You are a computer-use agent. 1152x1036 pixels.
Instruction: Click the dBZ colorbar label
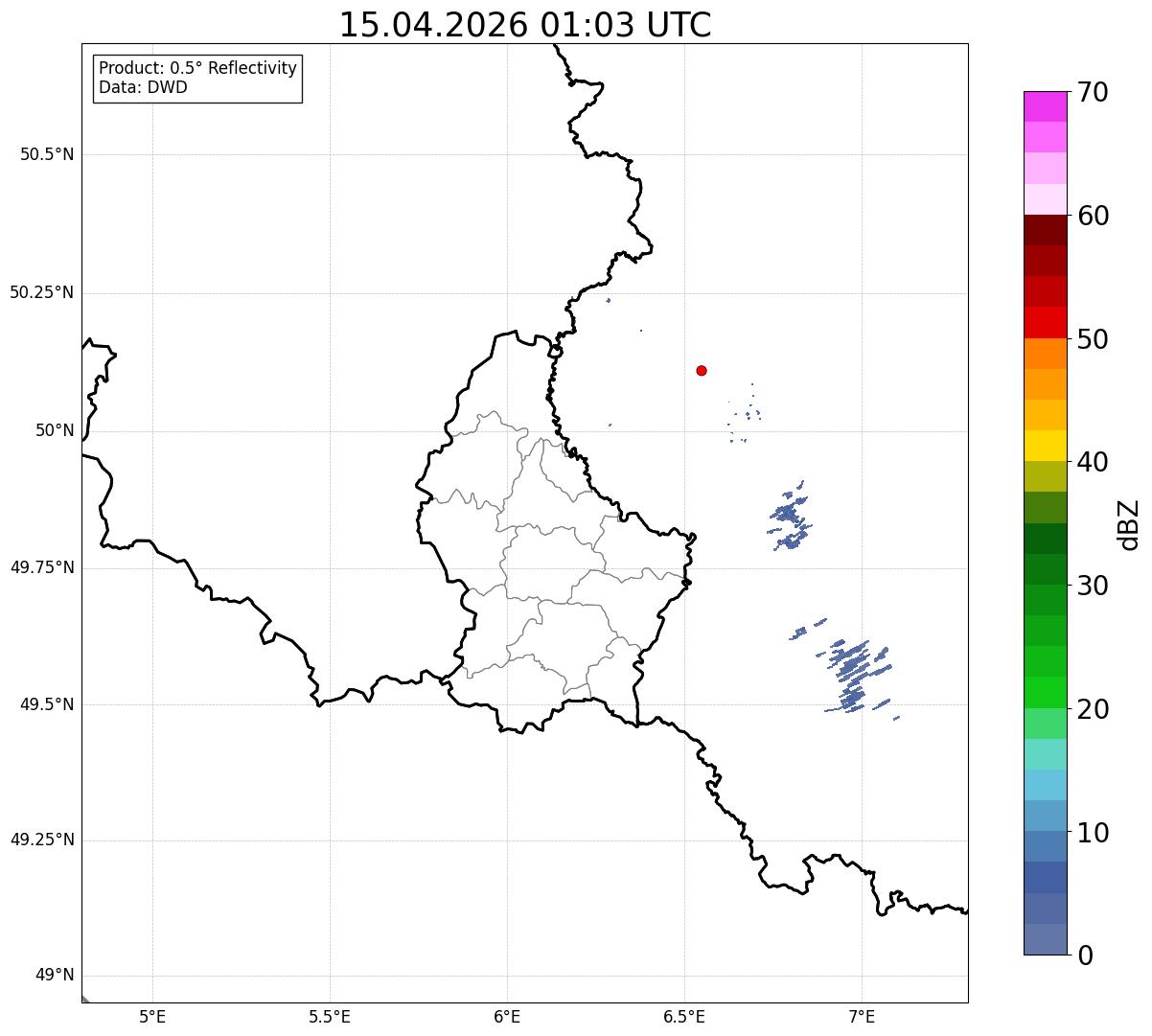tap(1129, 523)
